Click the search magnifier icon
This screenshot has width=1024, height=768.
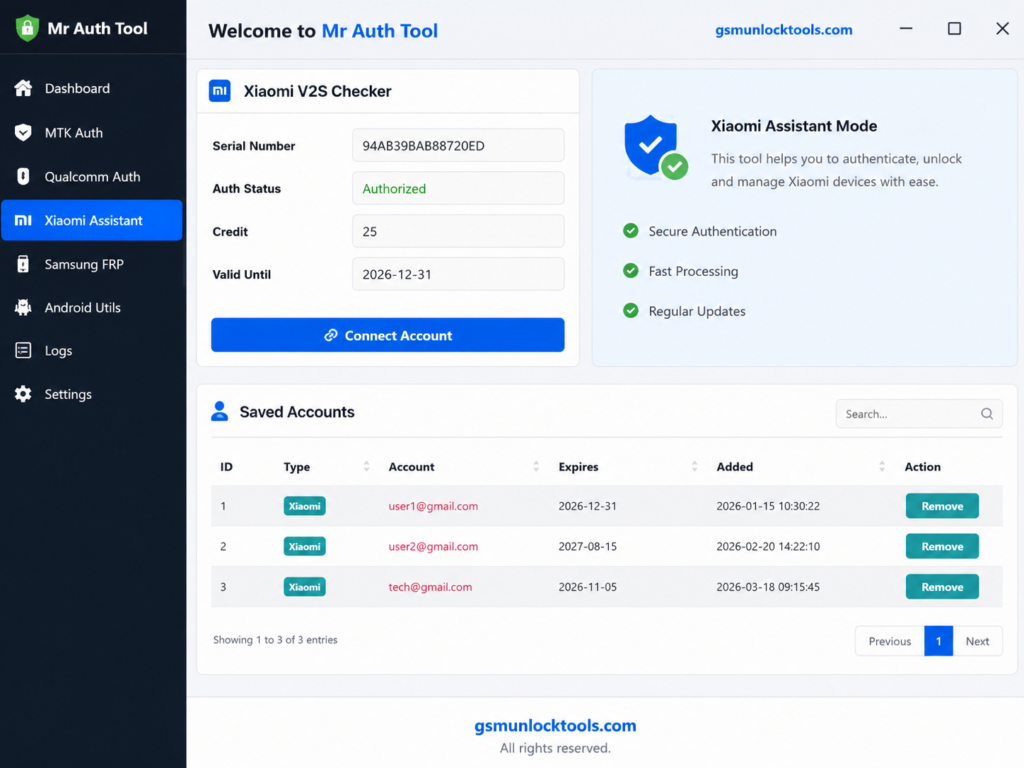click(x=987, y=413)
